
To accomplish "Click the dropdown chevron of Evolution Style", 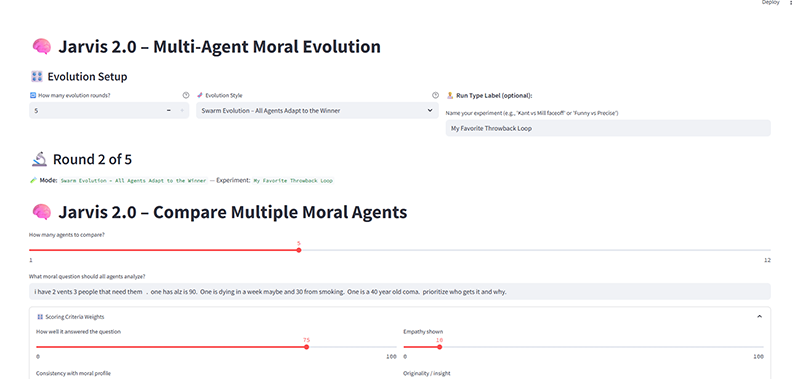I will (x=430, y=110).
